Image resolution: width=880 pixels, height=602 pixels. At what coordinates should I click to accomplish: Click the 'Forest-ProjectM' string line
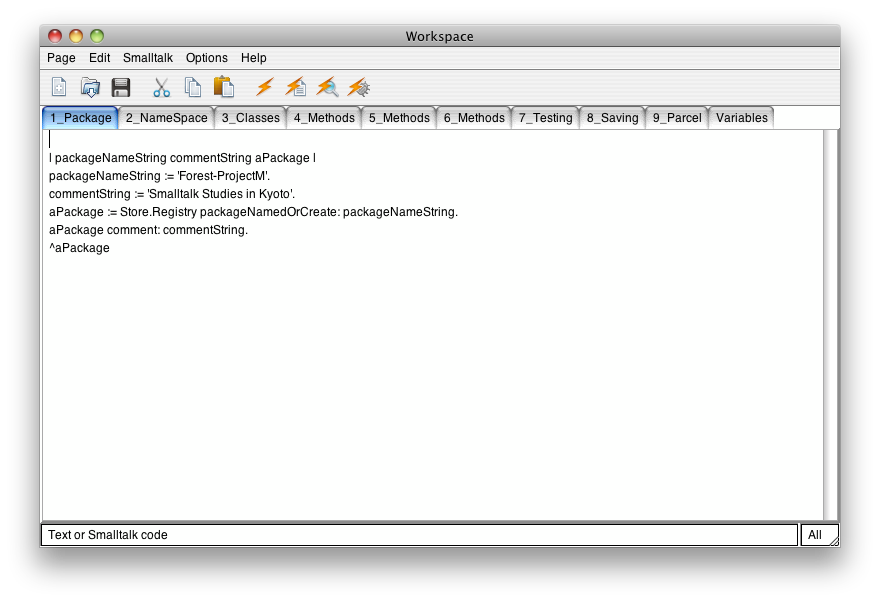(x=159, y=176)
